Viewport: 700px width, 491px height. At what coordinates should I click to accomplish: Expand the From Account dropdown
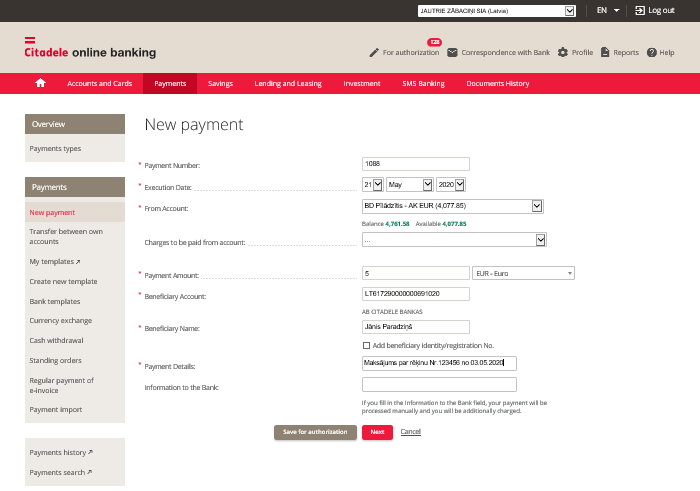(536, 206)
